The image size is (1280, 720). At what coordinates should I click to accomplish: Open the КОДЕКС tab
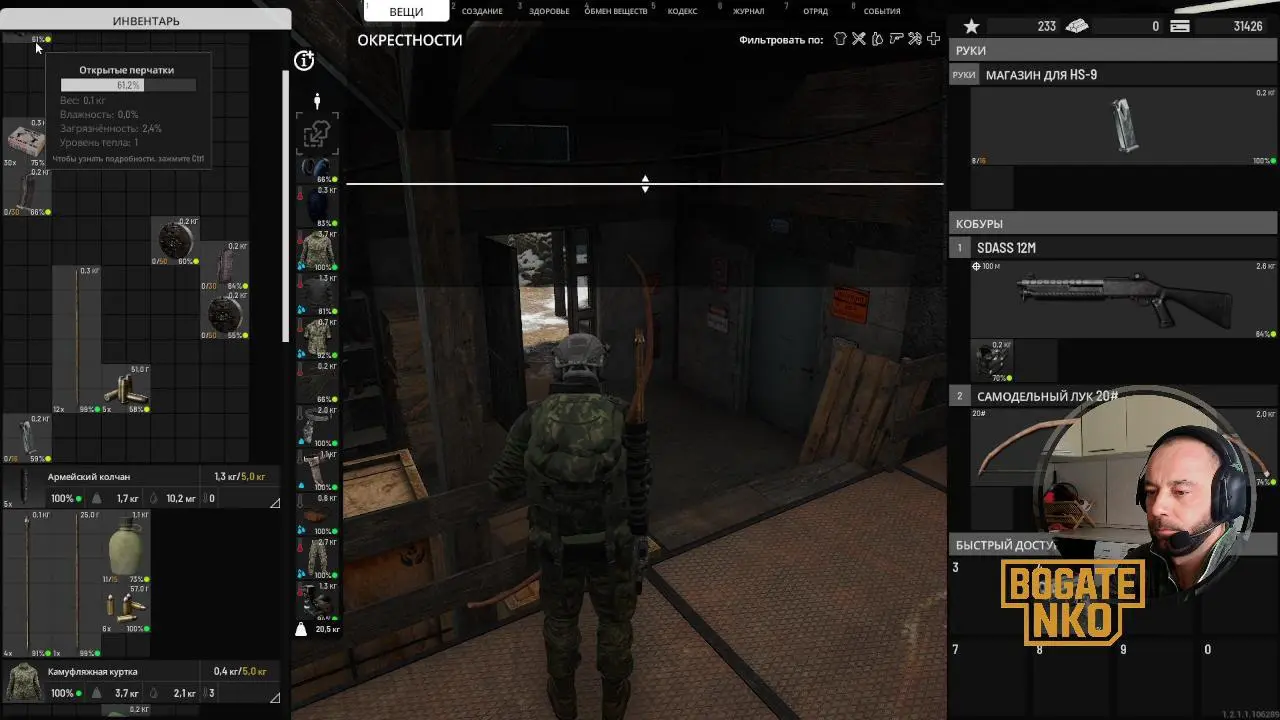click(682, 11)
